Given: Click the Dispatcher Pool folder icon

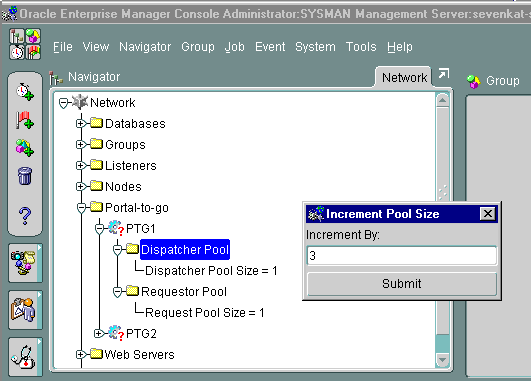Looking at the screenshot, I should click(132, 249).
